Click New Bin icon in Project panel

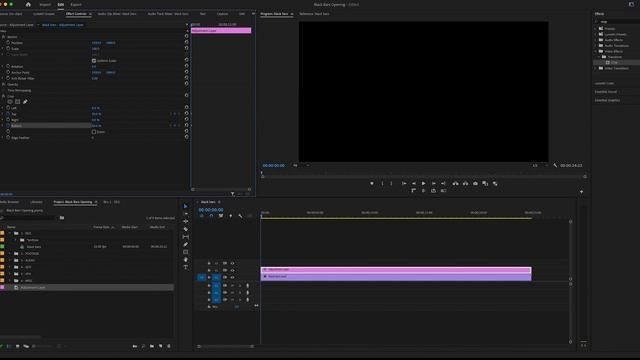[152, 346]
